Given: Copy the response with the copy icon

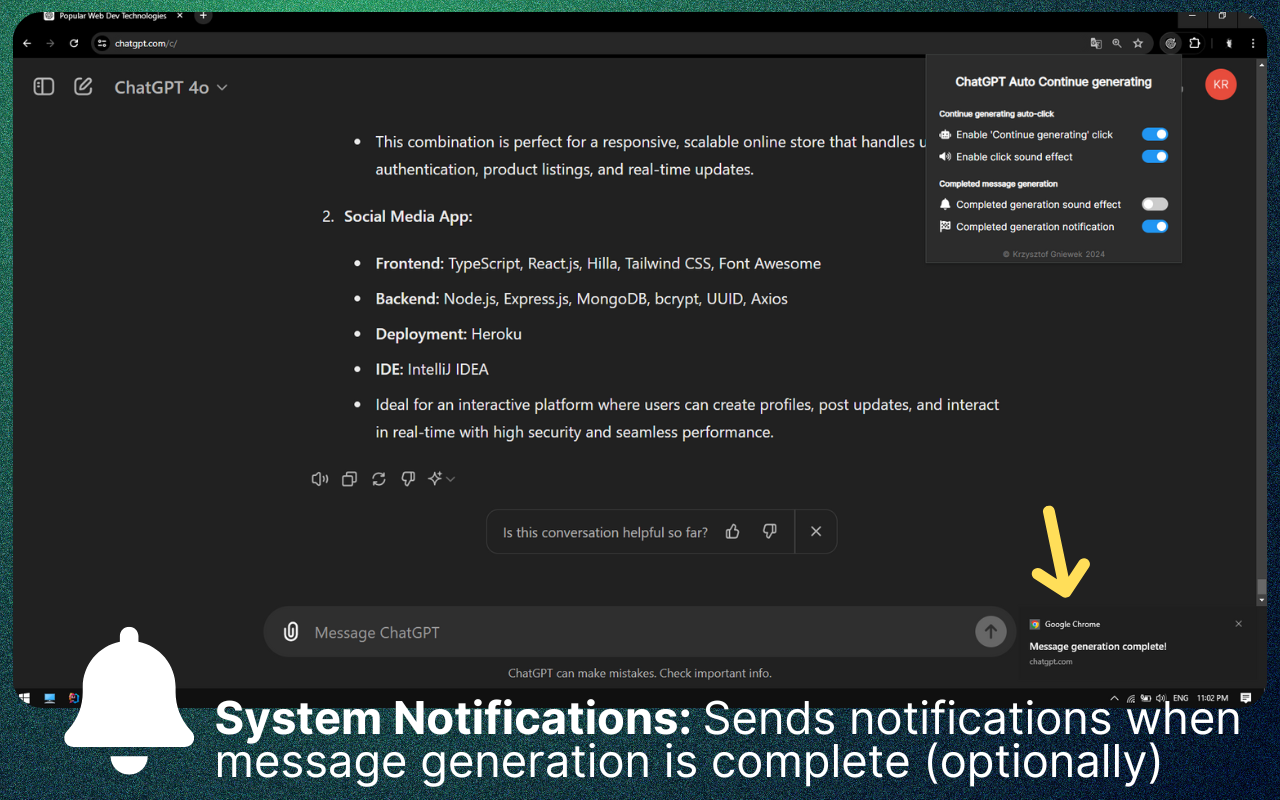Looking at the screenshot, I should tap(349, 479).
